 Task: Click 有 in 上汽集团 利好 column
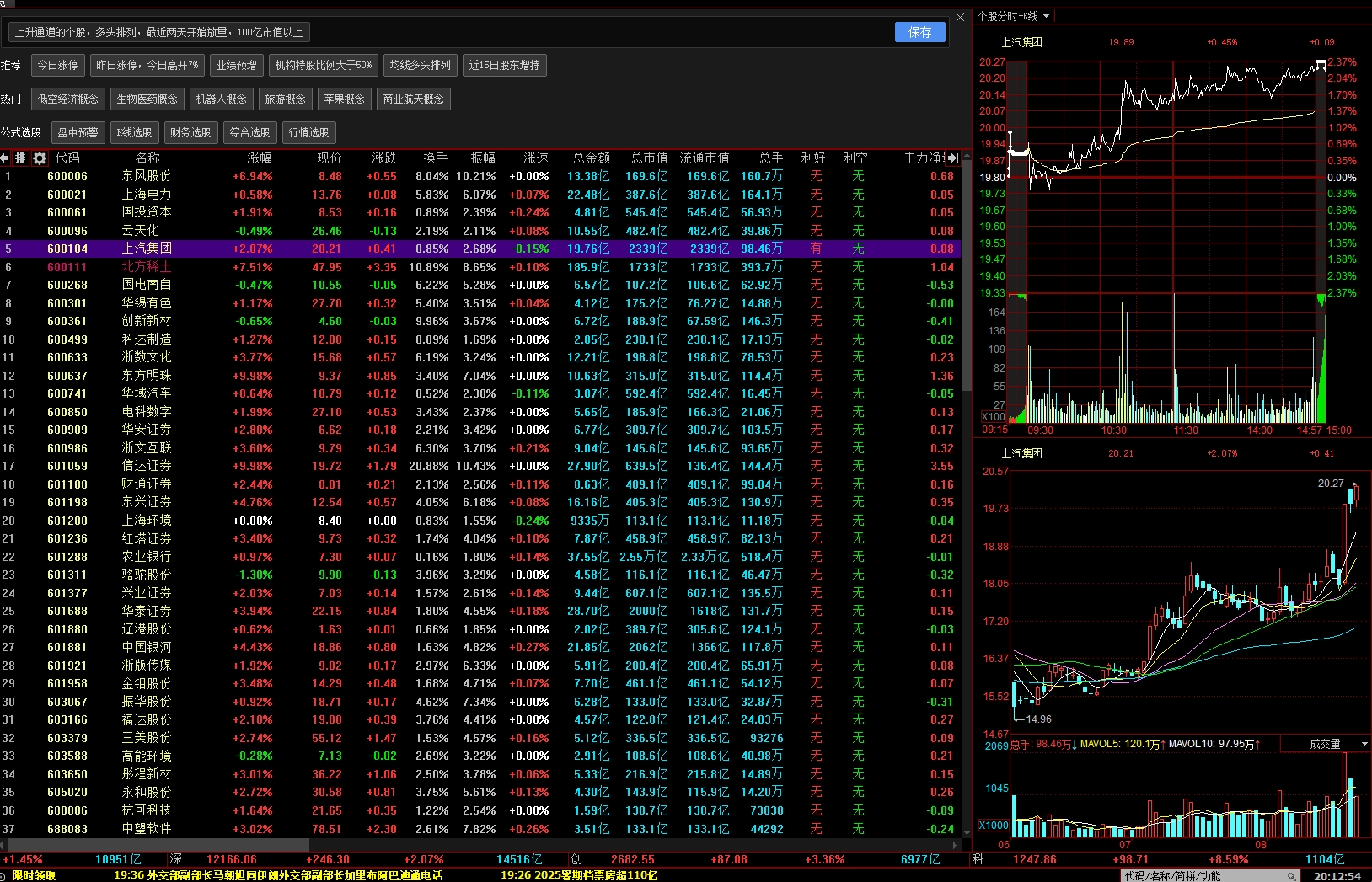[x=816, y=249]
